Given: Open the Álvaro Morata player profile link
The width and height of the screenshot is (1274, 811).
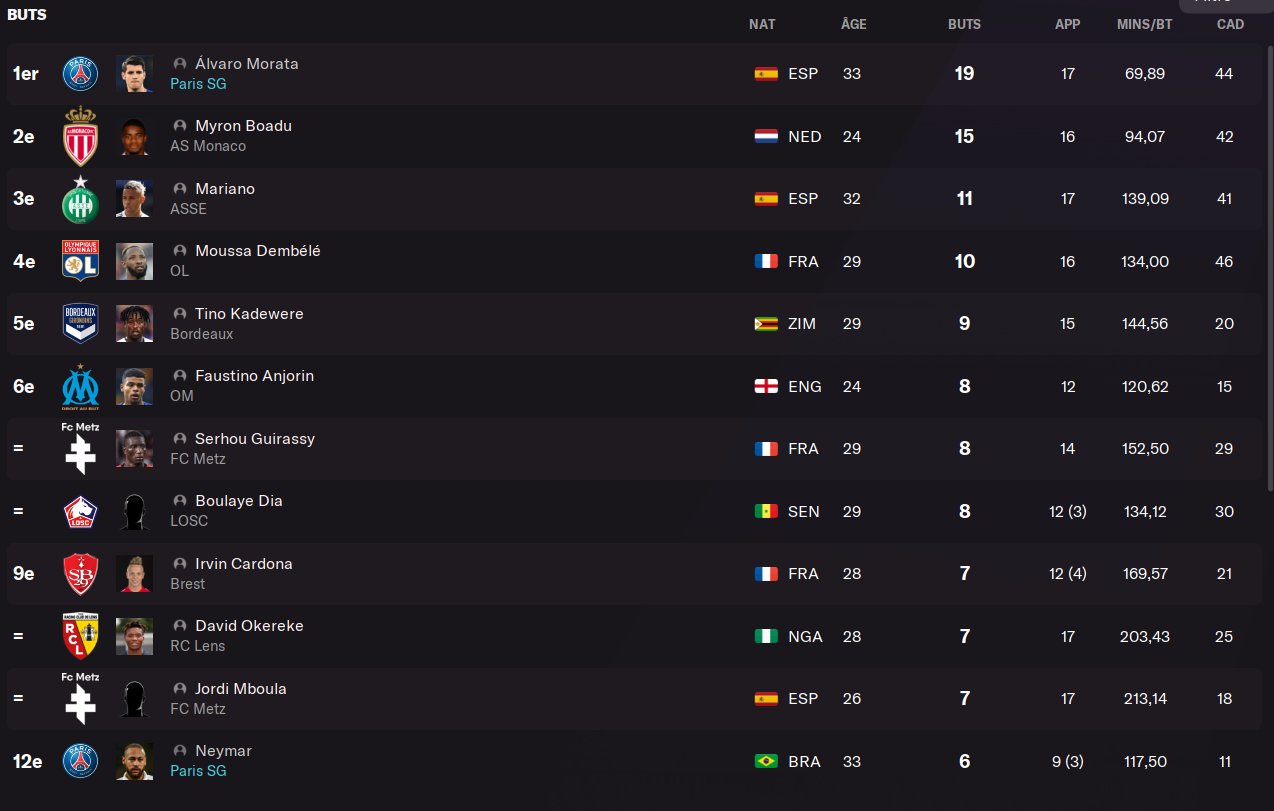Looking at the screenshot, I should (x=247, y=64).
